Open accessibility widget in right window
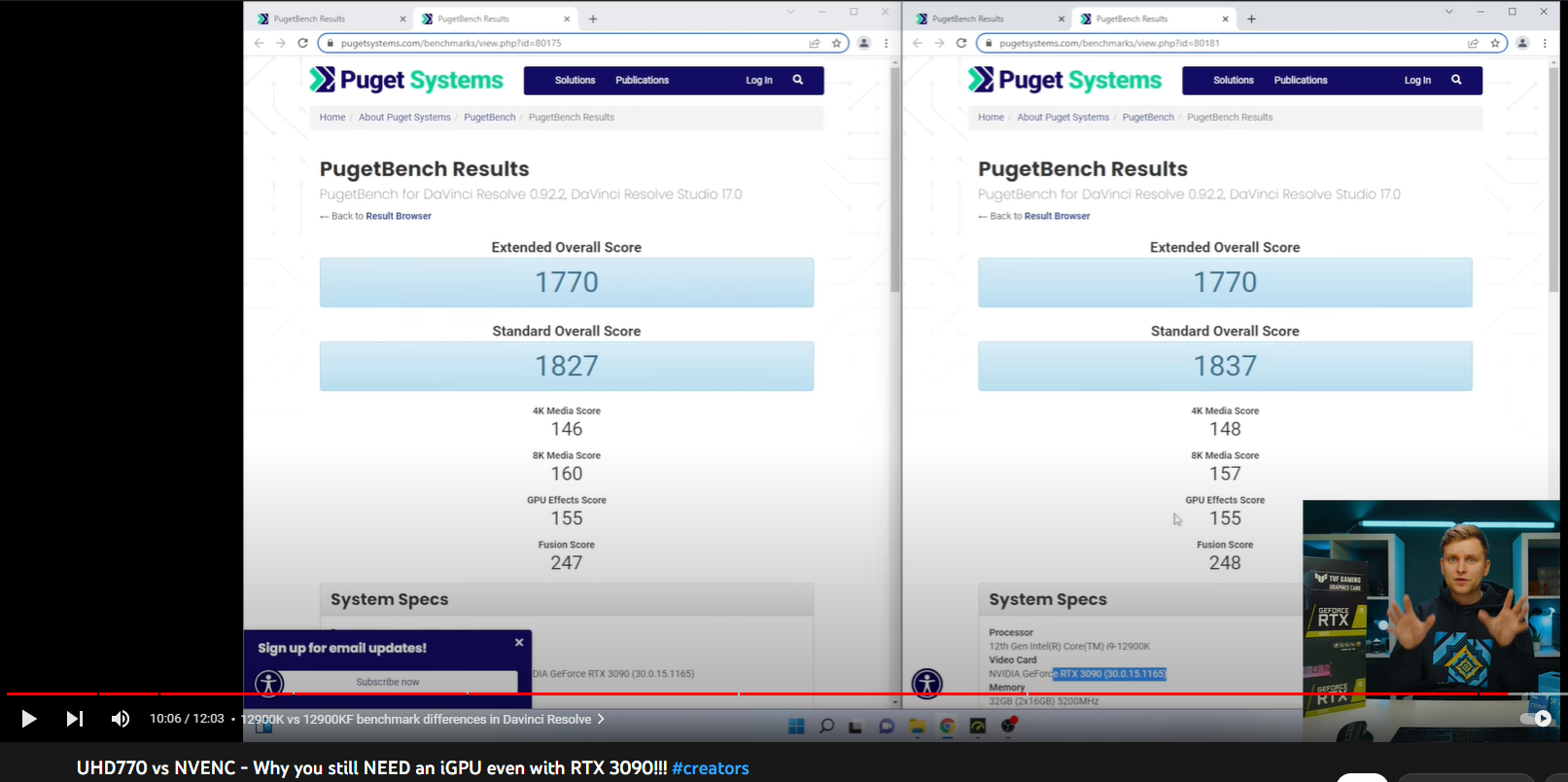 pos(927,683)
